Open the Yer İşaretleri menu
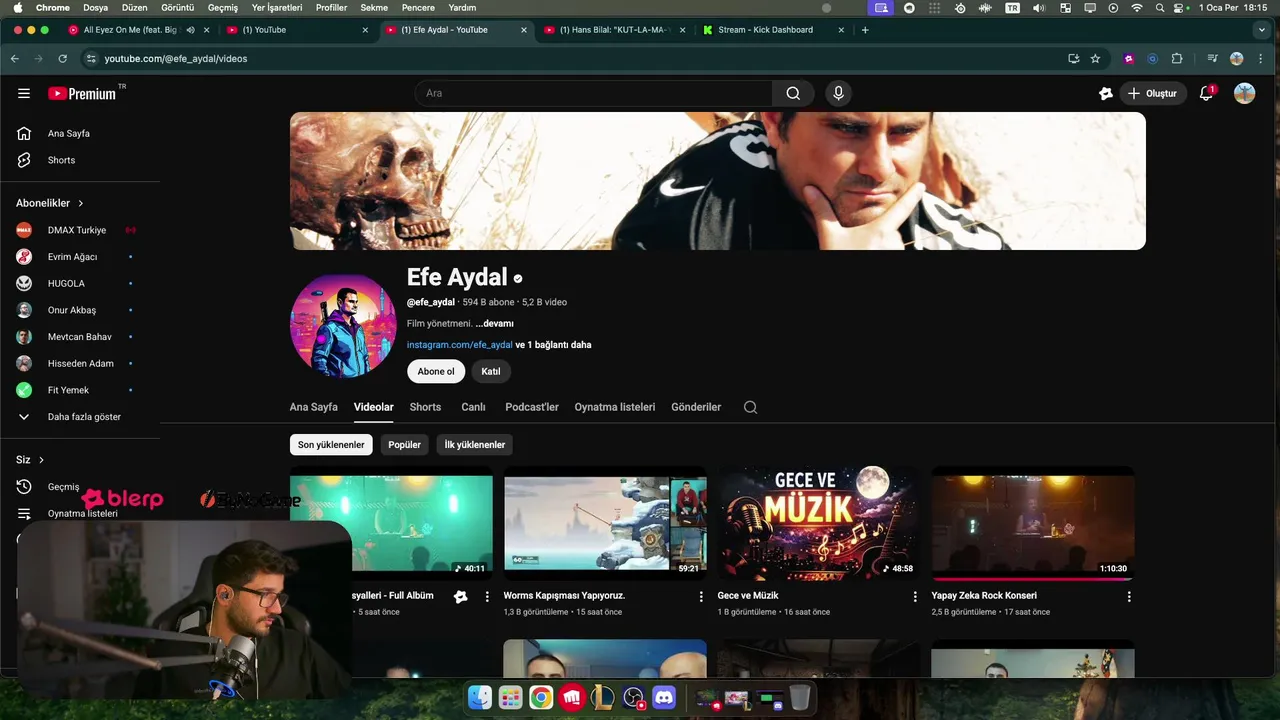 (x=277, y=7)
